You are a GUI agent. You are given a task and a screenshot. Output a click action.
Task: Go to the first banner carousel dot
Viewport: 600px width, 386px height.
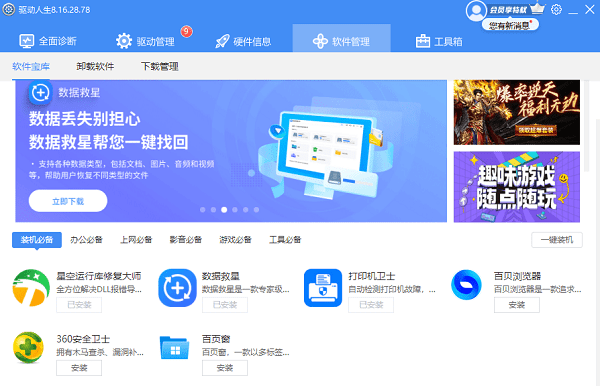(x=203, y=210)
